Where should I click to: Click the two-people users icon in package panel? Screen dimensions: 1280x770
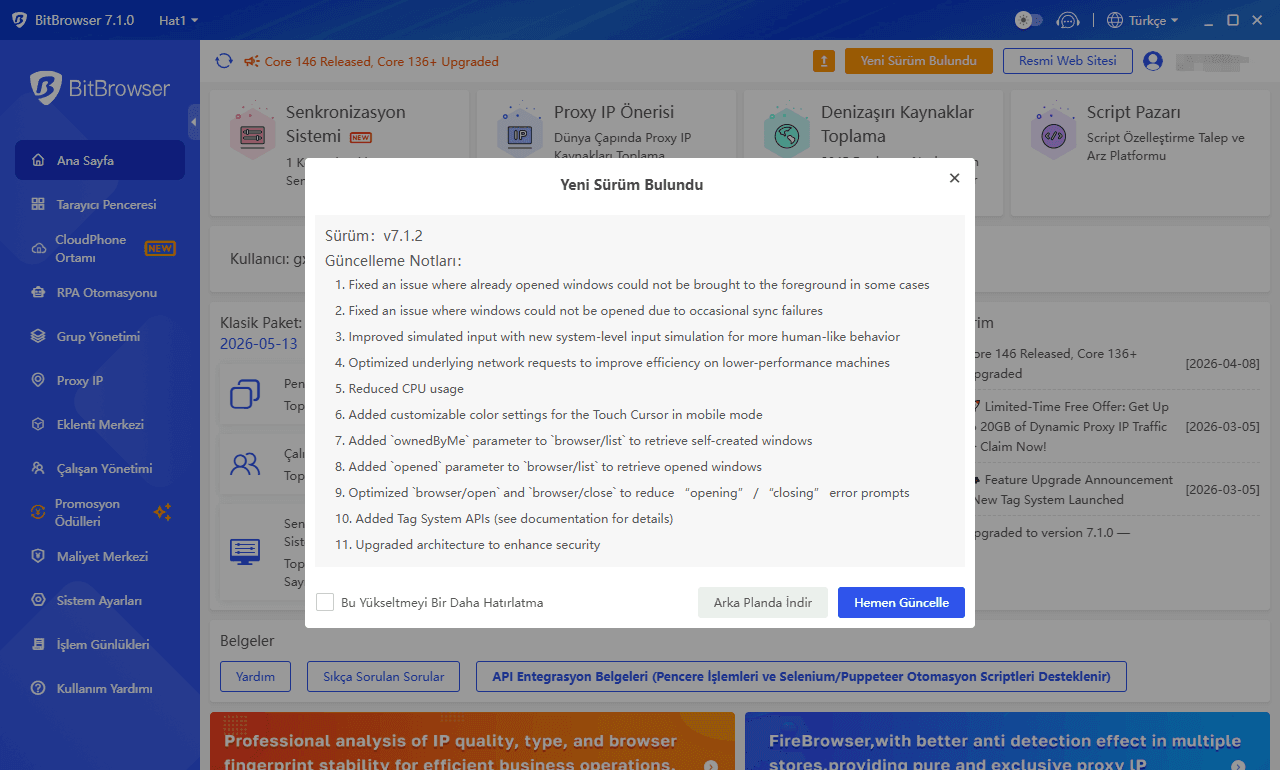pyautogui.click(x=245, y=464)
